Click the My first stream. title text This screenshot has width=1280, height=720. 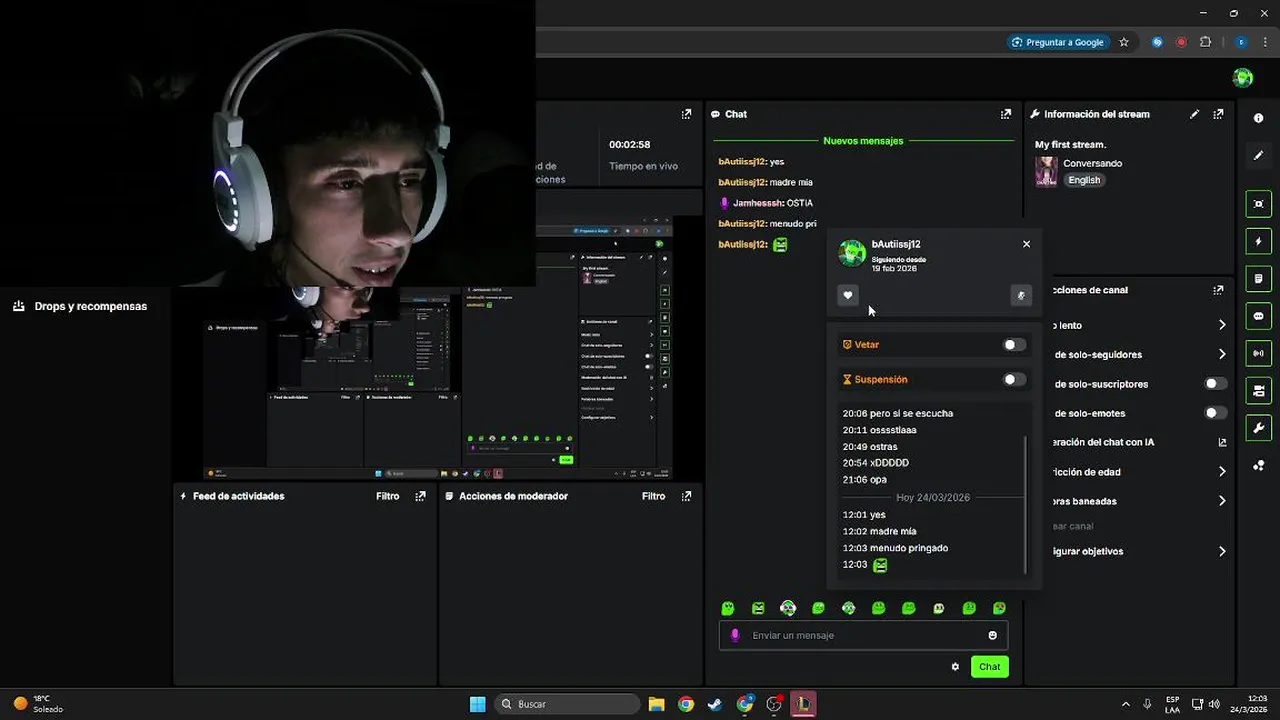[1070, 145]
